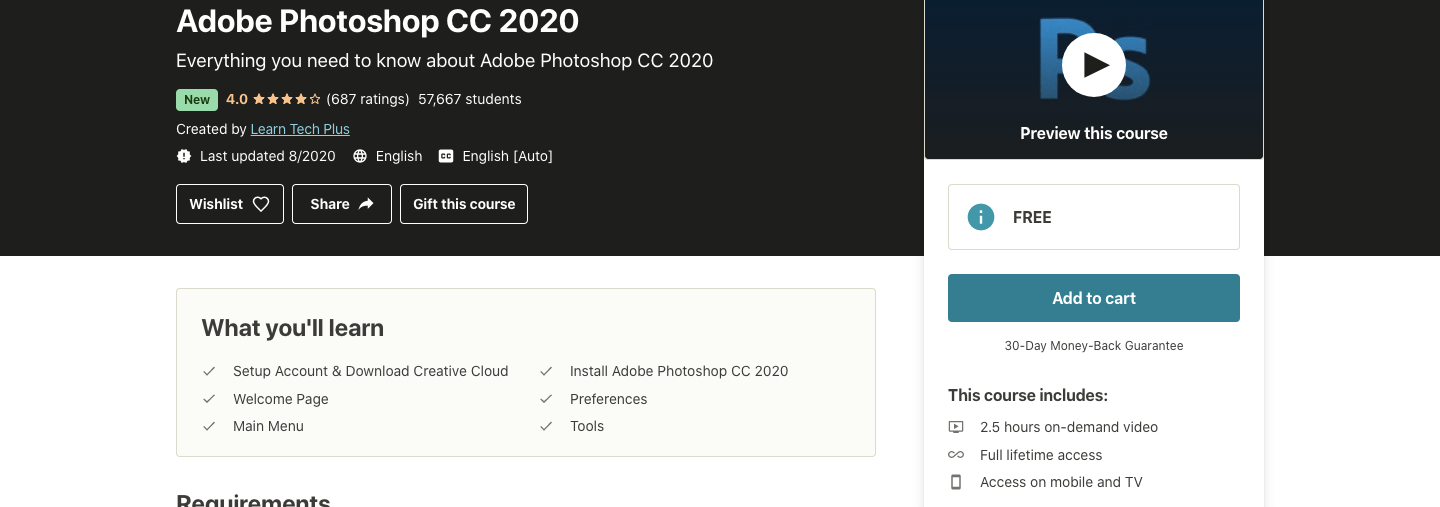Click the share arrow icon

pos(366,204)
